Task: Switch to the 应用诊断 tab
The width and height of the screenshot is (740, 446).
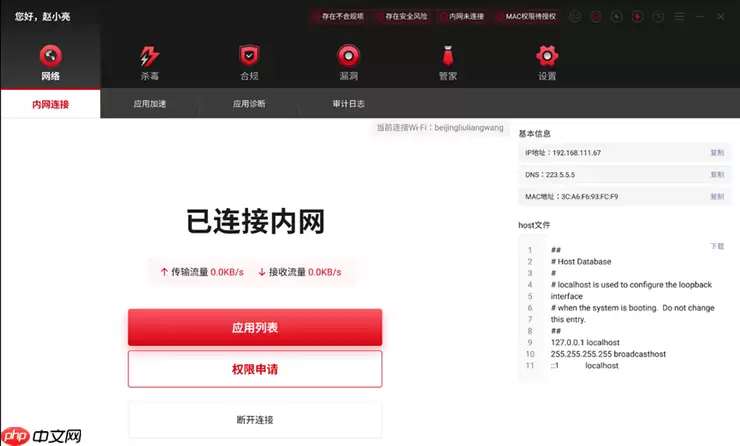Action: tap(249, 104)
